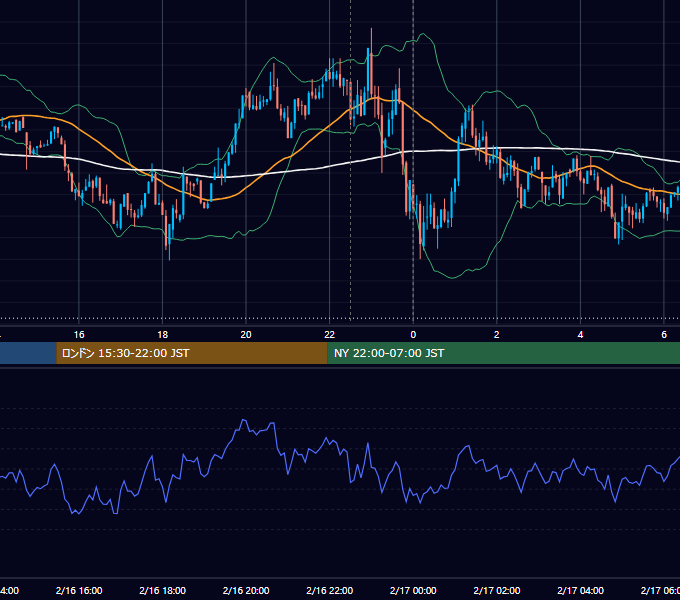Click the 20 hour axis label

[x=246, y=335]
